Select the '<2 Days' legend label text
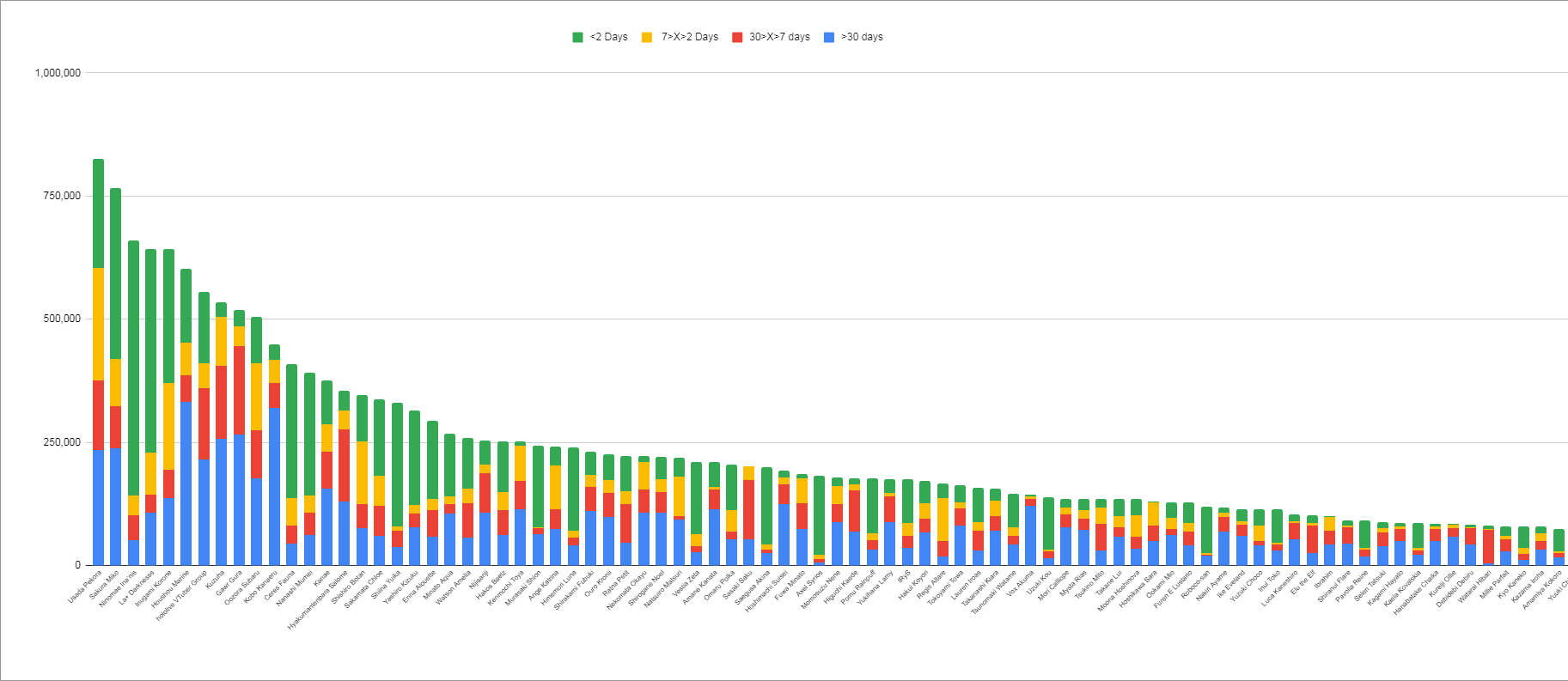 609,37
